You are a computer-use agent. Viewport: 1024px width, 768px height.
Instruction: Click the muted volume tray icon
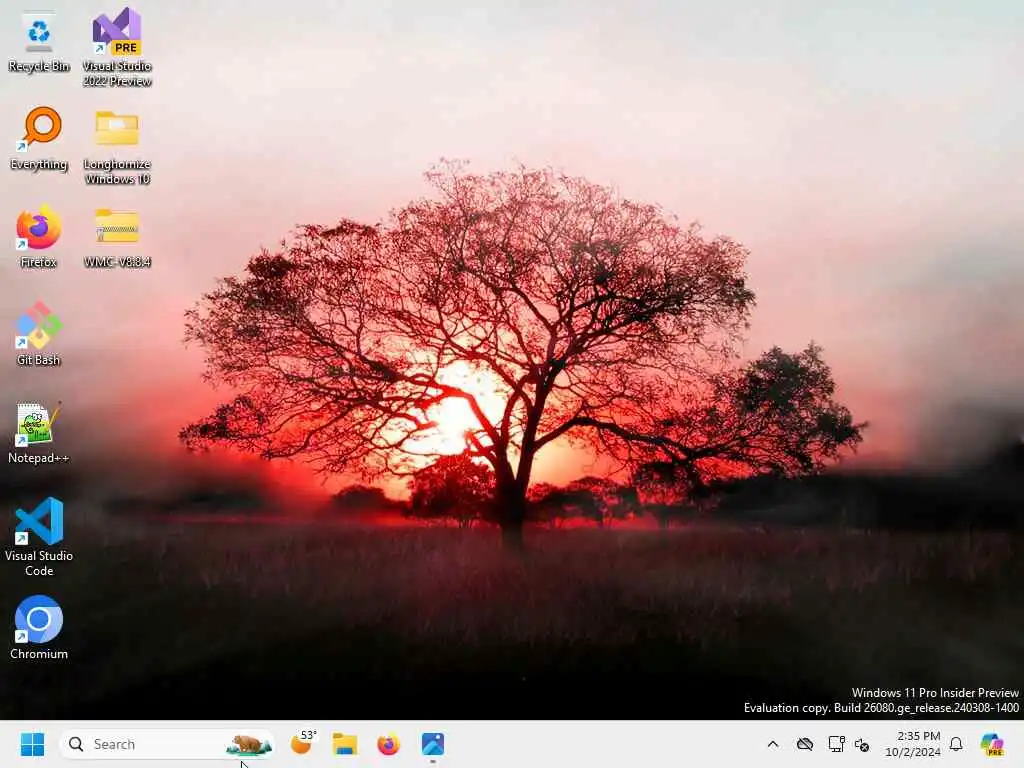pos(862,744)
